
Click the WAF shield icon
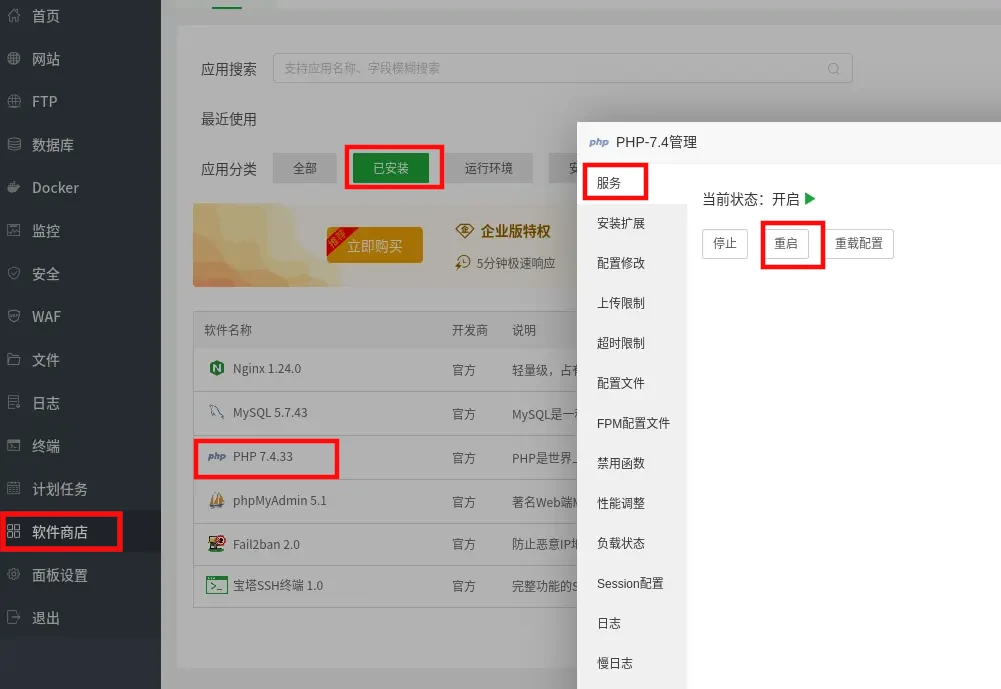tap(13, 316)
